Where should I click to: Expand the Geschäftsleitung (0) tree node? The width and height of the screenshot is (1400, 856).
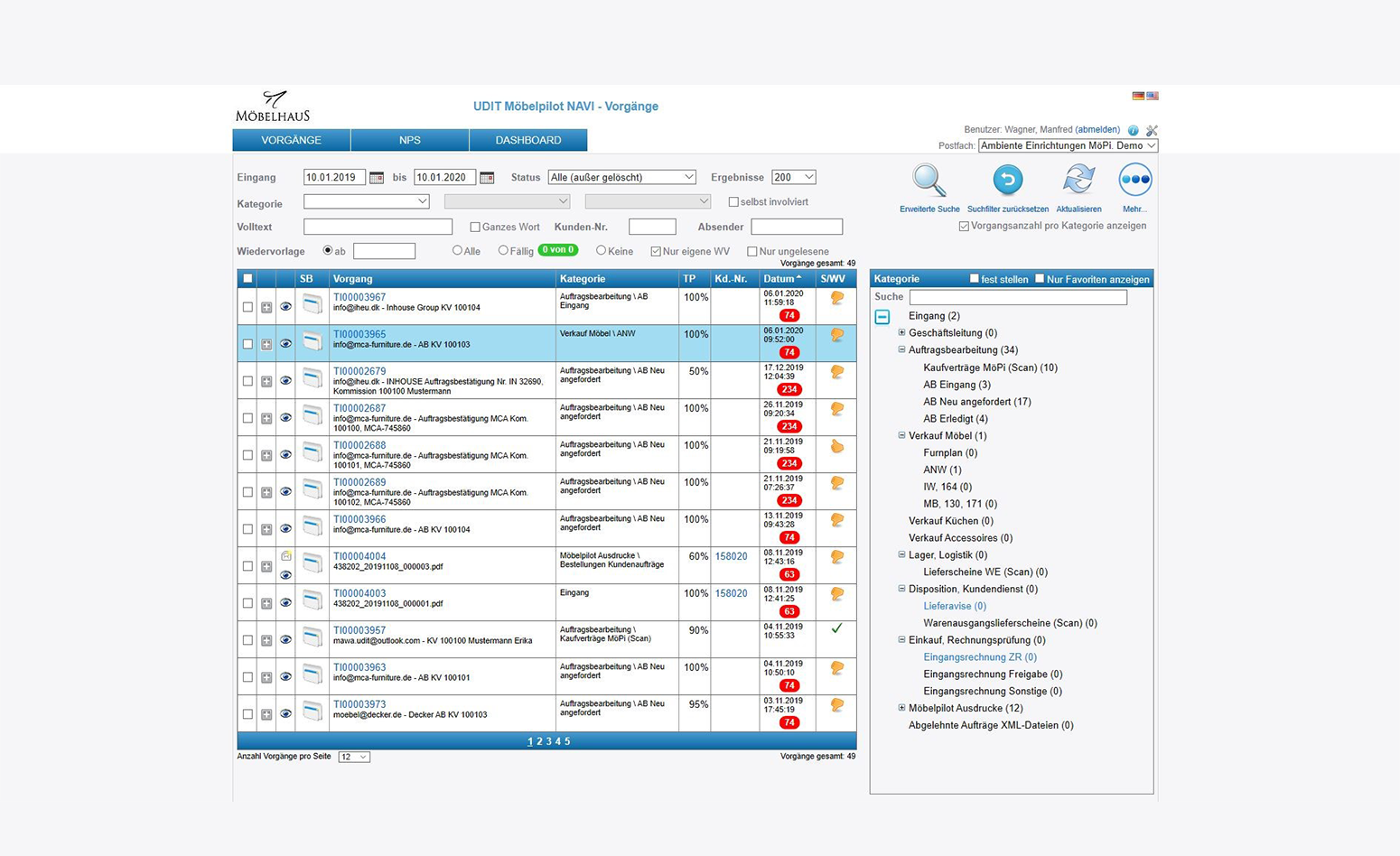[x=901, y=332]
